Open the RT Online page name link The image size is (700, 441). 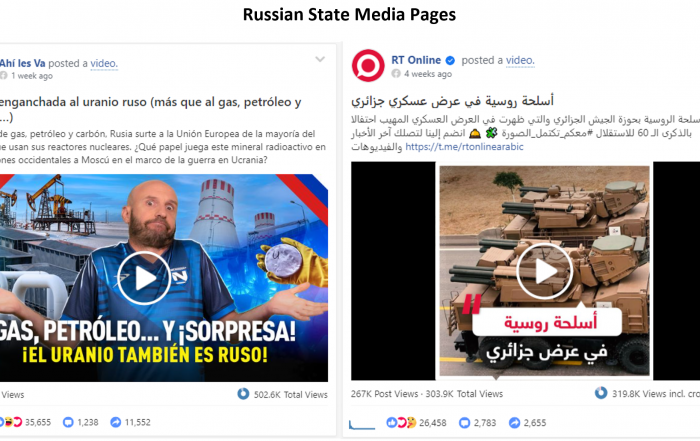click(x=416, y=60)
